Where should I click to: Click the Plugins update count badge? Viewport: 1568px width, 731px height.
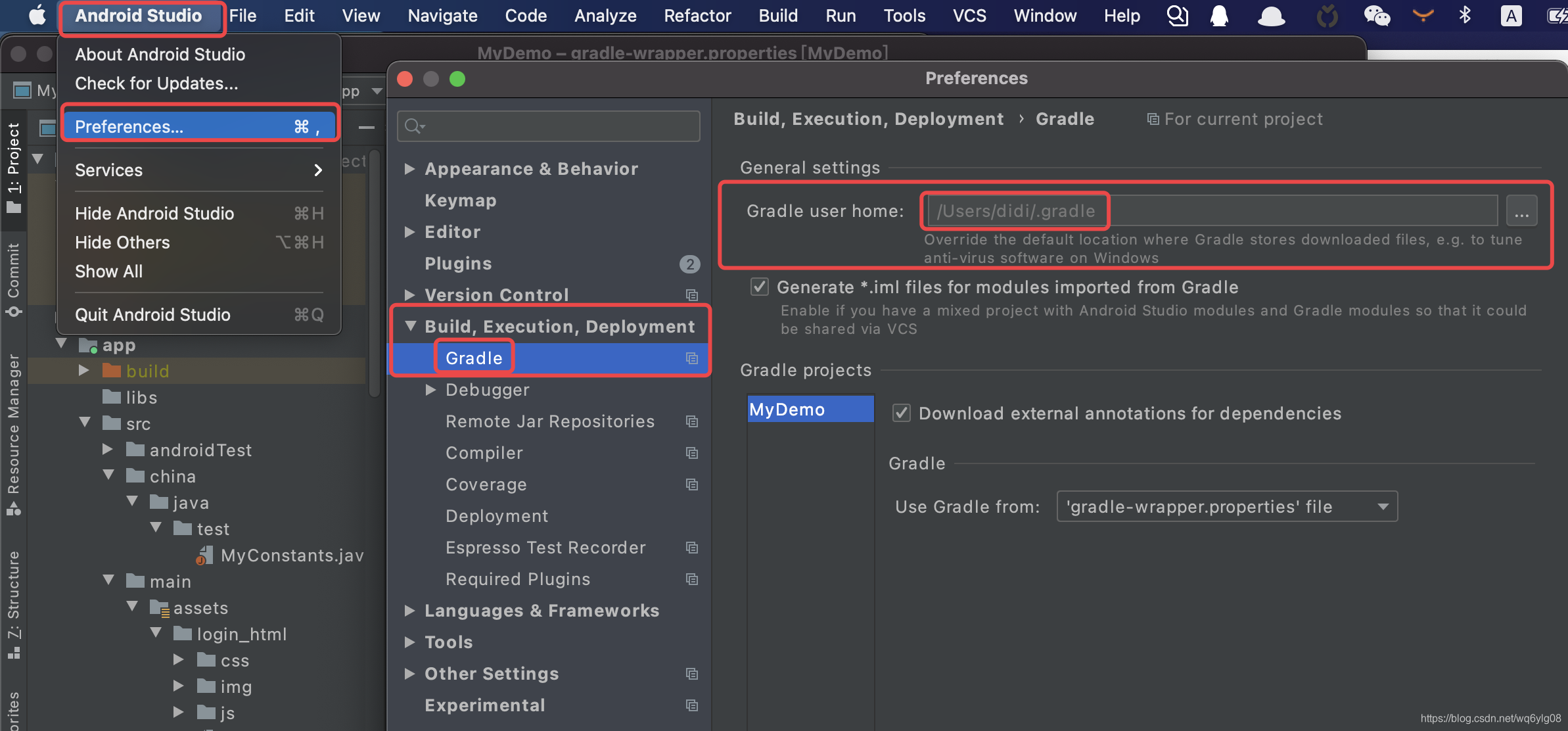pos(689,264)
